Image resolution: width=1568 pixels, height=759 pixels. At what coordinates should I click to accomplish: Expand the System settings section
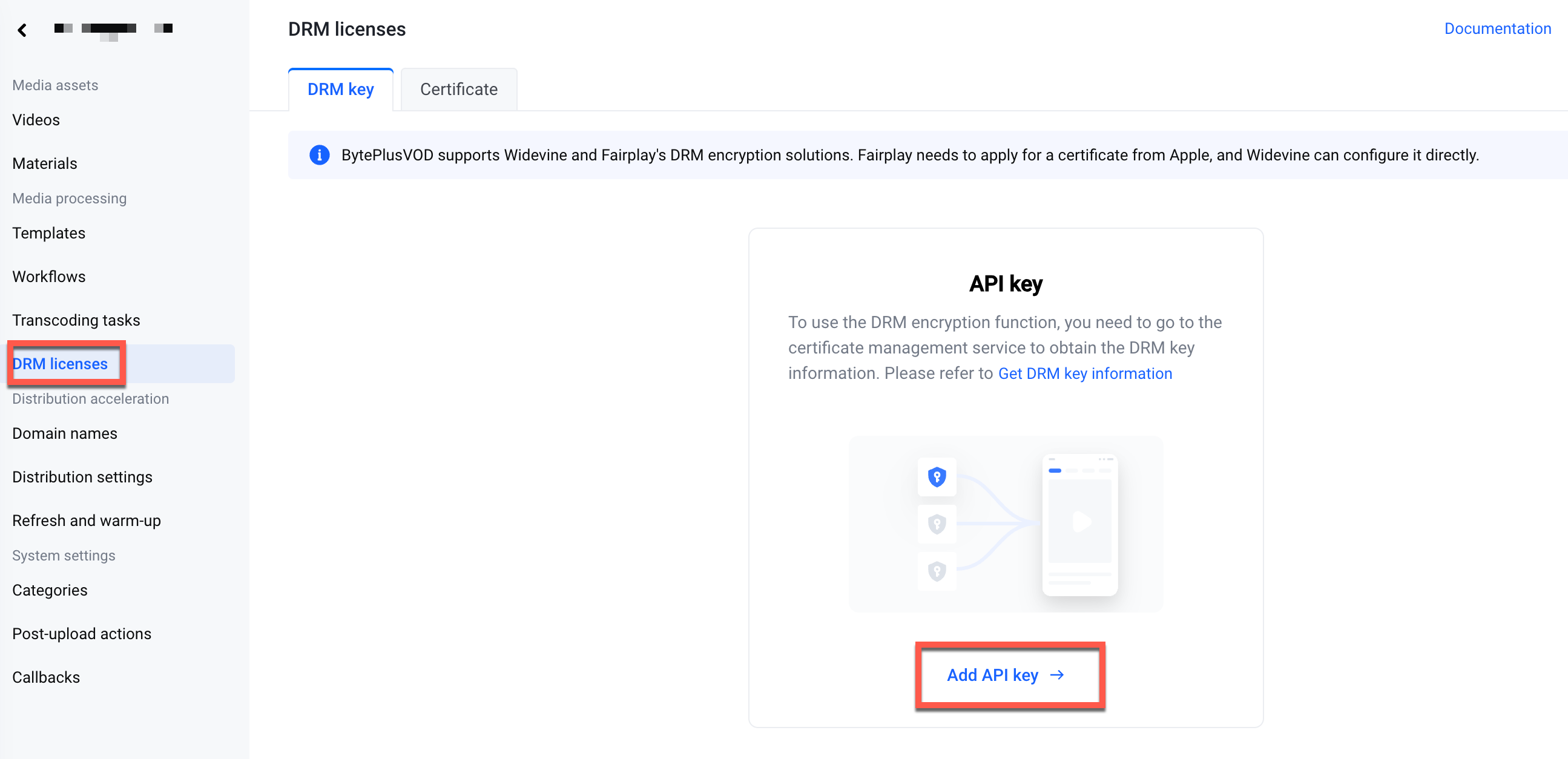(63, 555)
